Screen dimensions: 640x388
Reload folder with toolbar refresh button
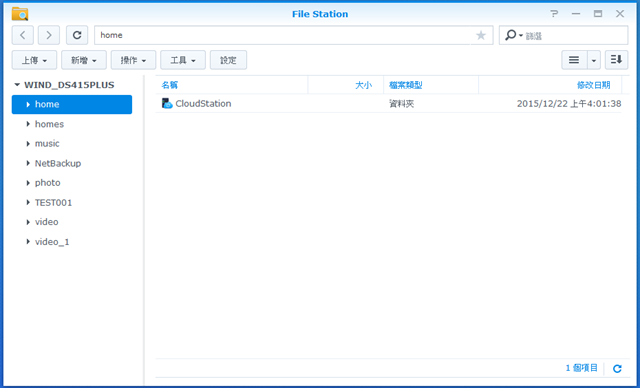77,35
